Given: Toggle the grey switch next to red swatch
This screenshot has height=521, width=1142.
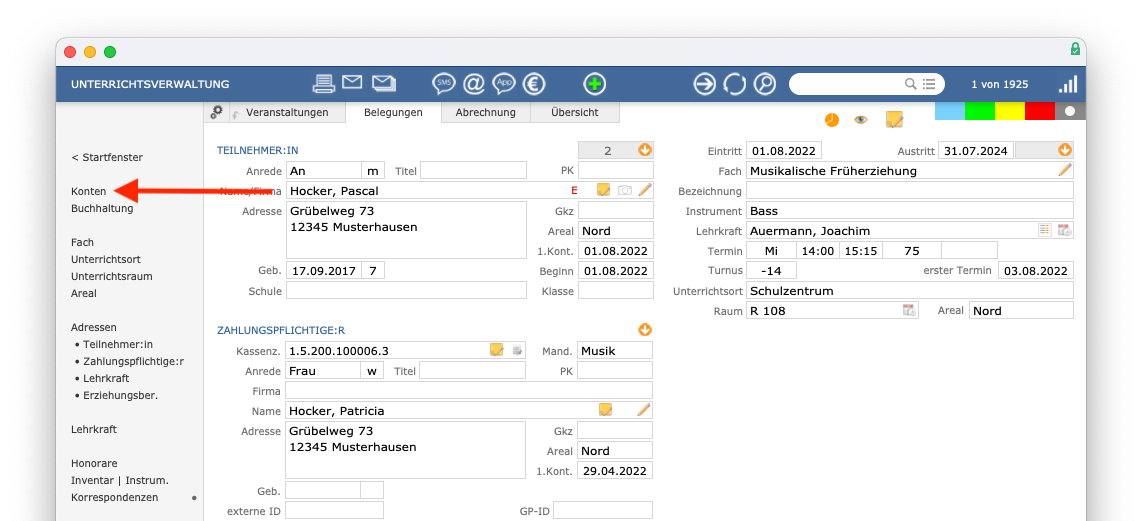Looking at the screenshot, I should coord(1070,111).
